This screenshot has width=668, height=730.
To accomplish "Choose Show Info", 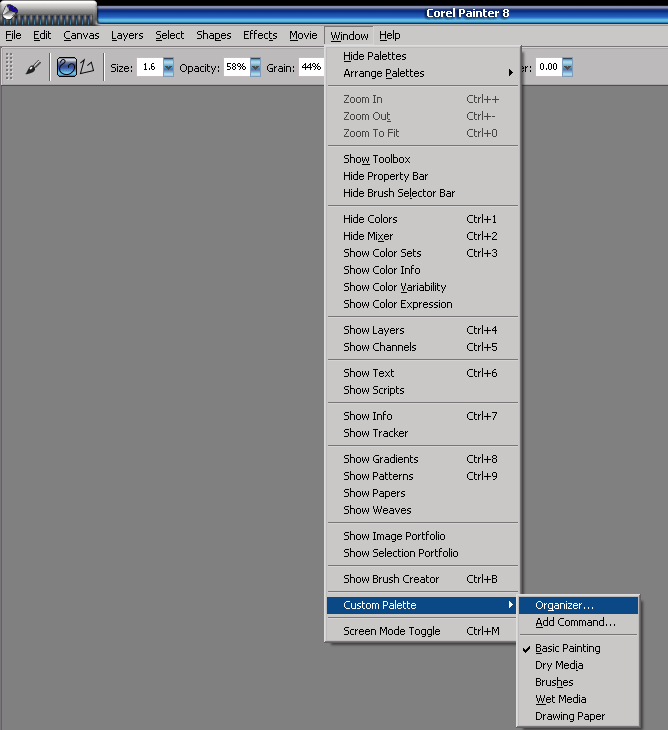I will point(423,416).
